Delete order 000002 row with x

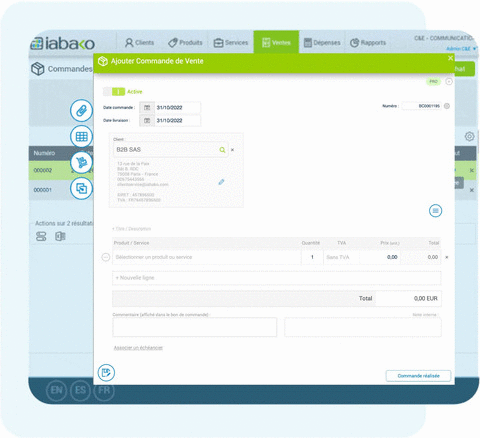[x=472, y=170]
